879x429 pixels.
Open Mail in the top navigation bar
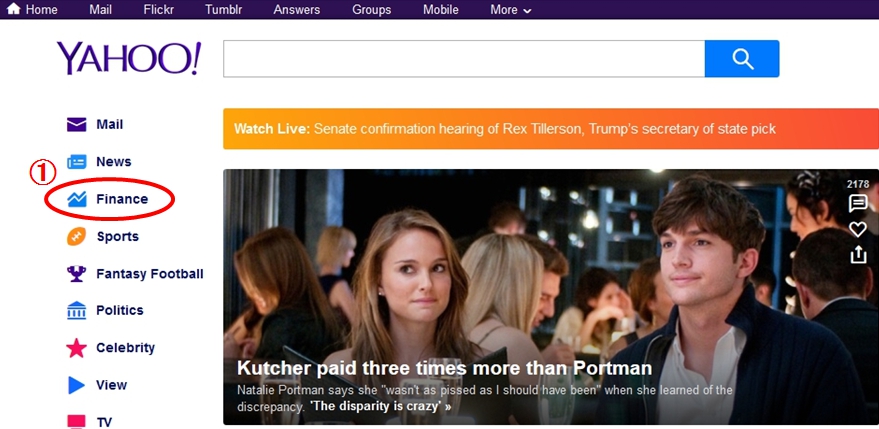[x=100, y=10]
